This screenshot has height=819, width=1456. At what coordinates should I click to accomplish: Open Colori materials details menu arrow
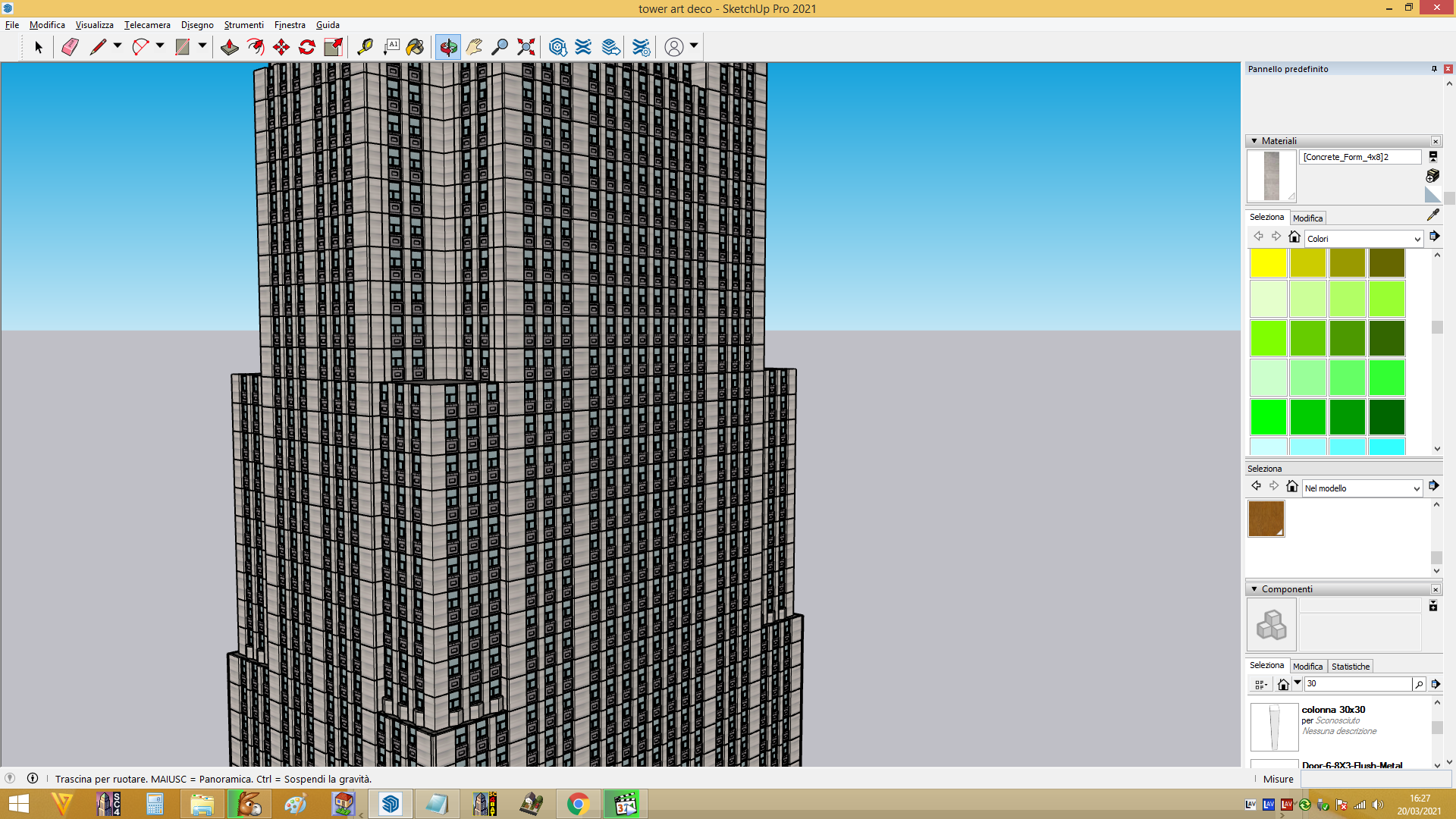coord(1434,237)
